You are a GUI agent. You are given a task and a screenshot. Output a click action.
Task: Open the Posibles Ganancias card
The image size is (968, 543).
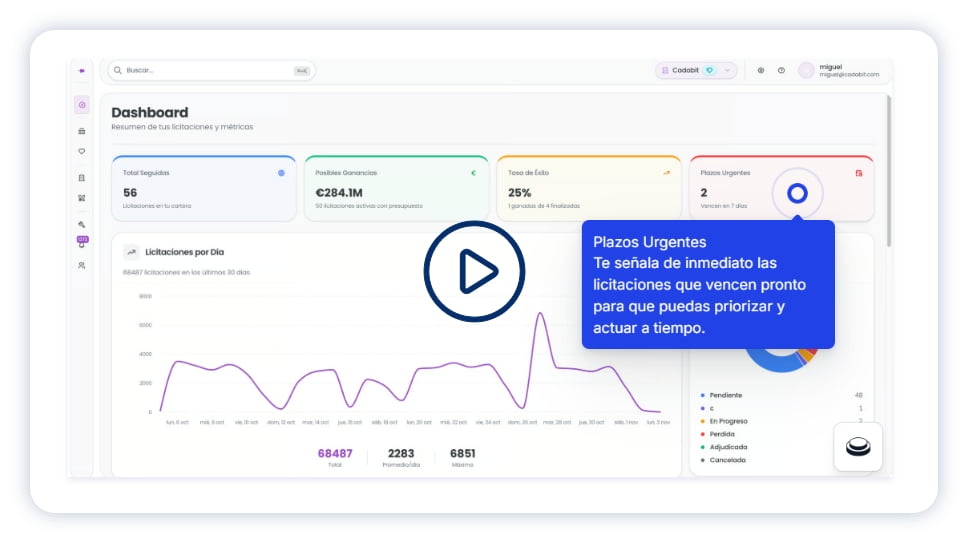pyautogui.click(x=396, y=189)
